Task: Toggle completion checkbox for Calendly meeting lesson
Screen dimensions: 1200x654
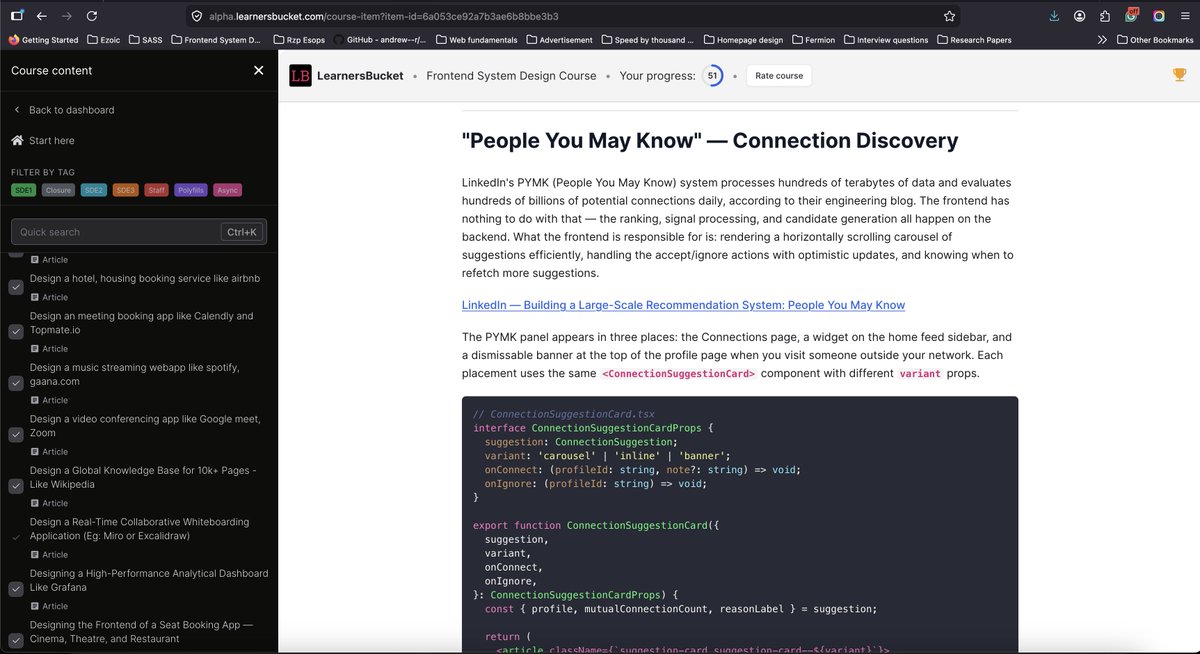Action: [16, 332]
